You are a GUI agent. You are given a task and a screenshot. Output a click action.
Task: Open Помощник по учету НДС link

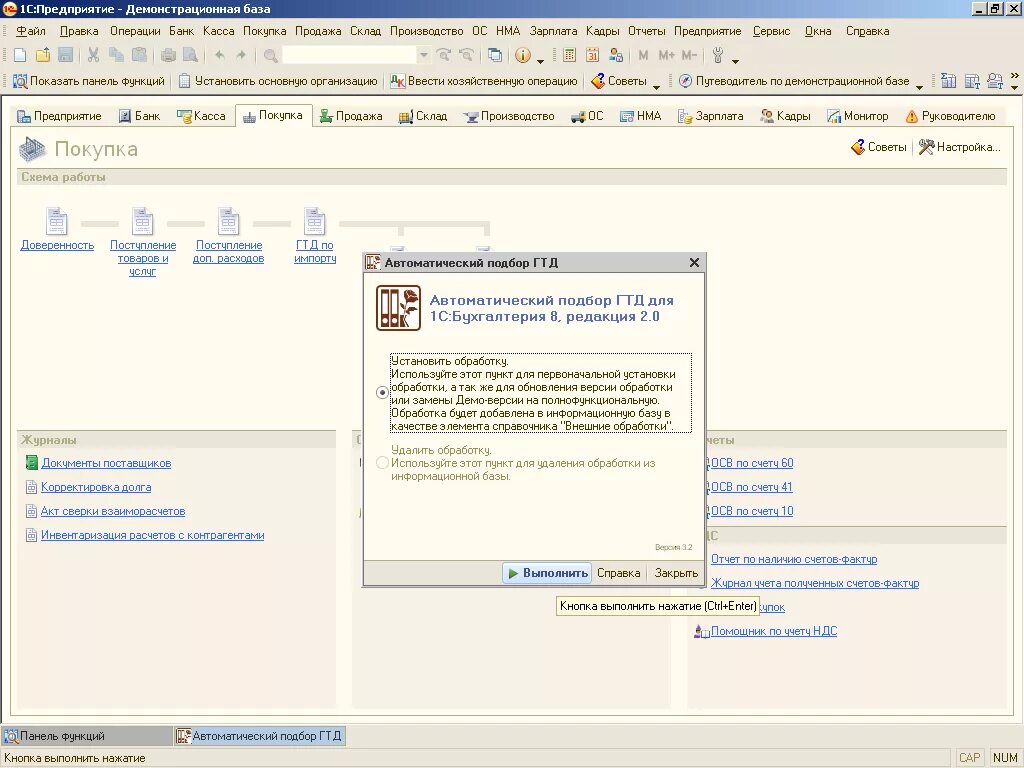click(x=774, y=631)
